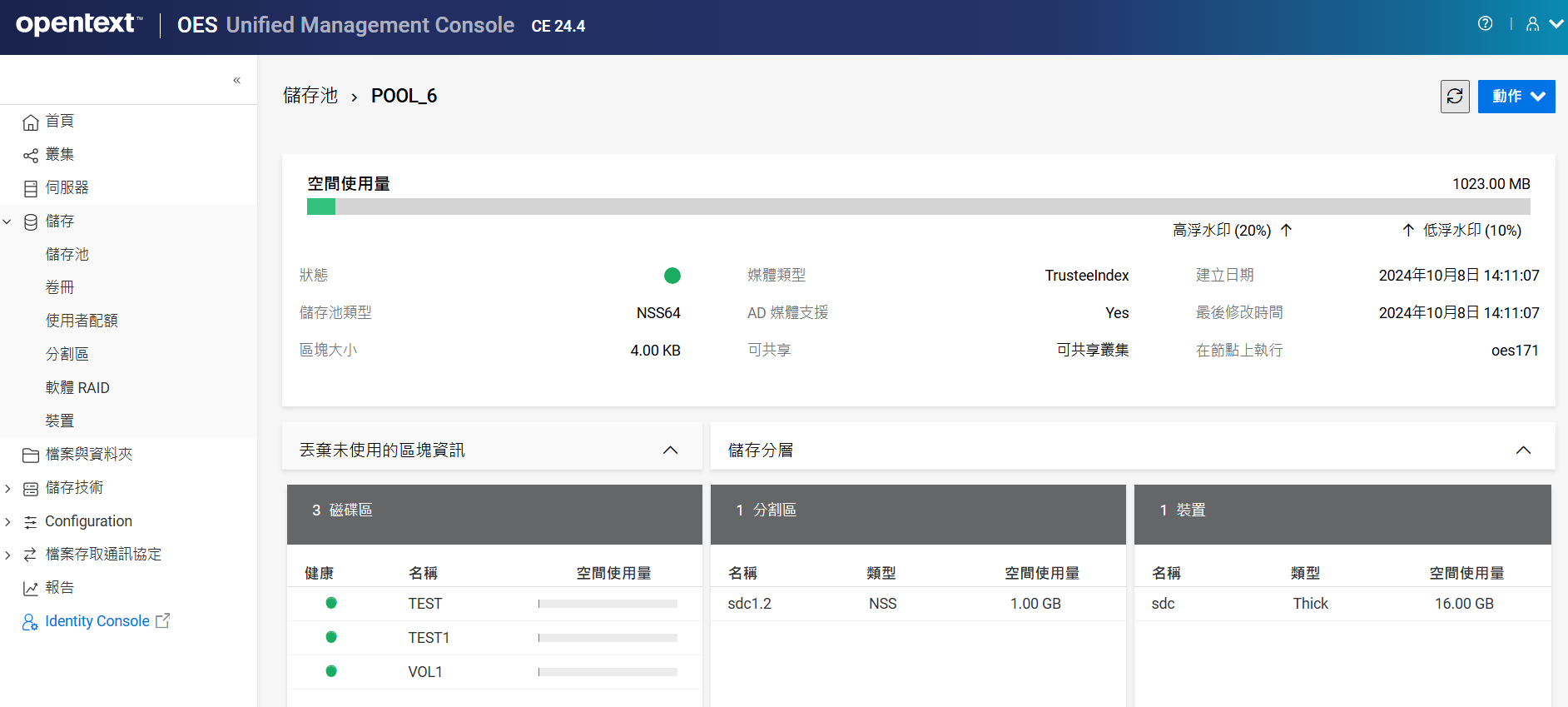The height and width of the screenshot is (707, 1568).
Task: Open the help question mark icon
Action: pos(1485,24)
